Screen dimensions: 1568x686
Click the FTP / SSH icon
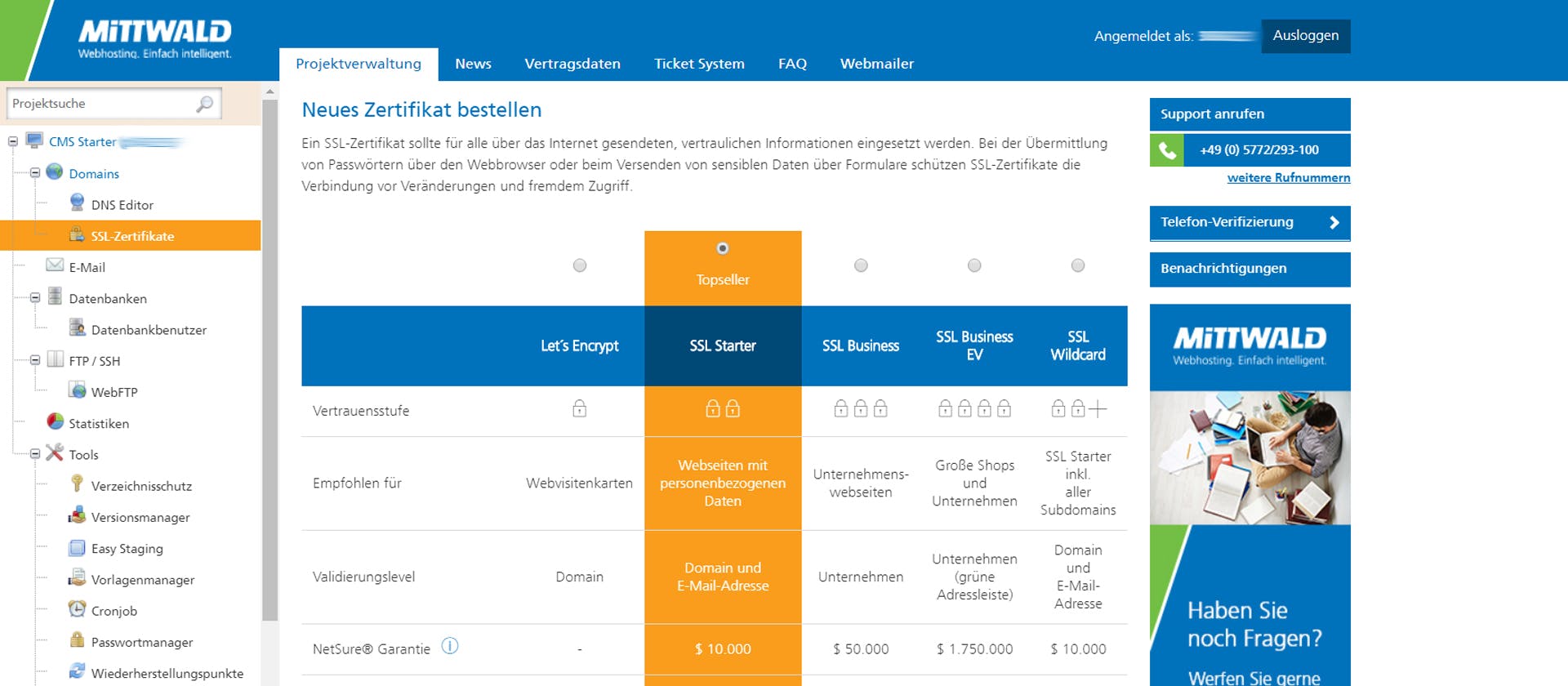(55, 359)
